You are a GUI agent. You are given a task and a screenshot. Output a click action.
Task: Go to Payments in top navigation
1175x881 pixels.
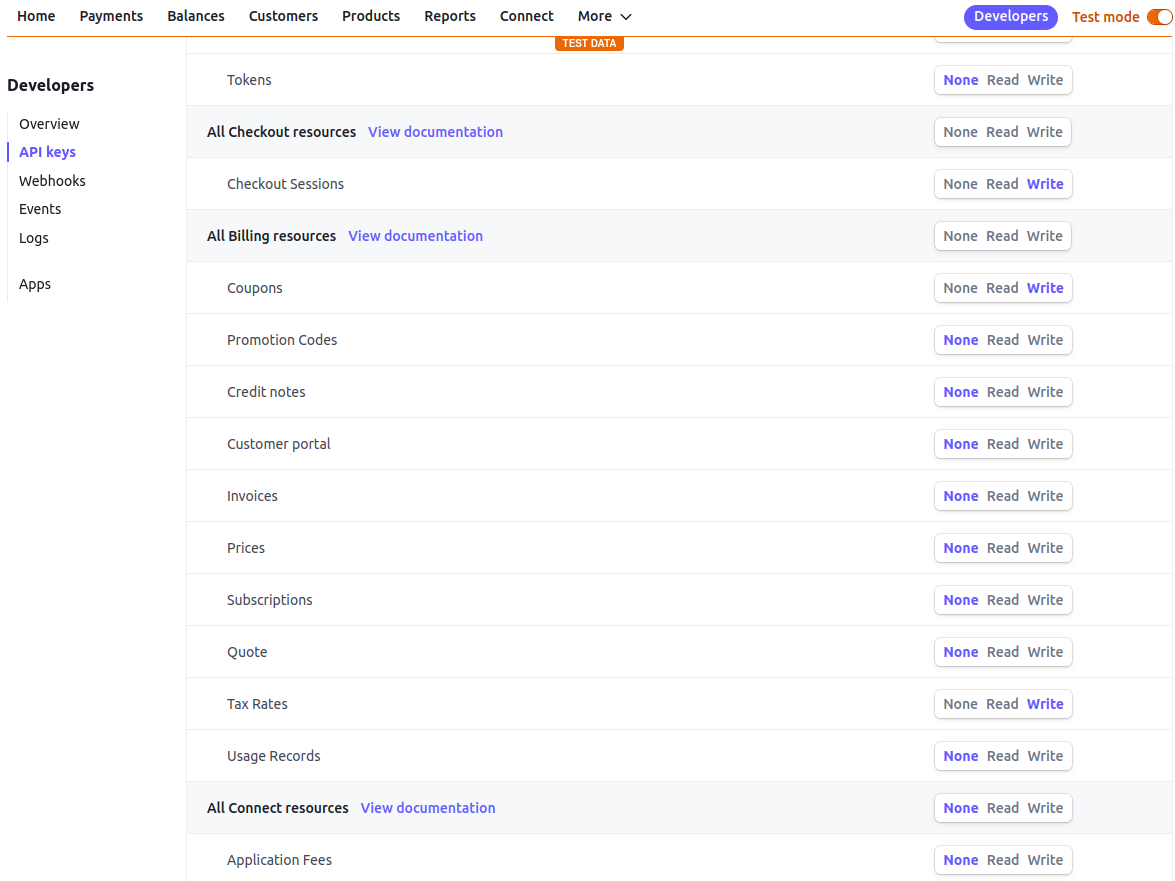[111, 16]
